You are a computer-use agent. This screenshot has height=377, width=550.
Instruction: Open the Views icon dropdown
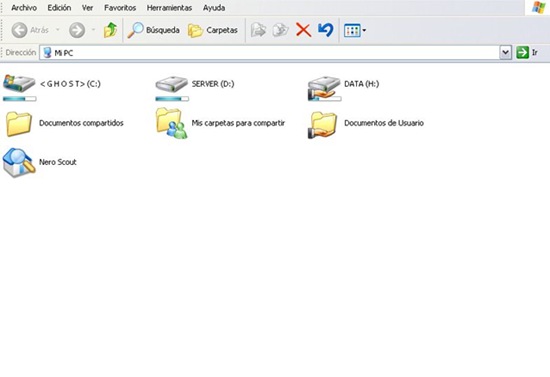(x=355, y=31)
